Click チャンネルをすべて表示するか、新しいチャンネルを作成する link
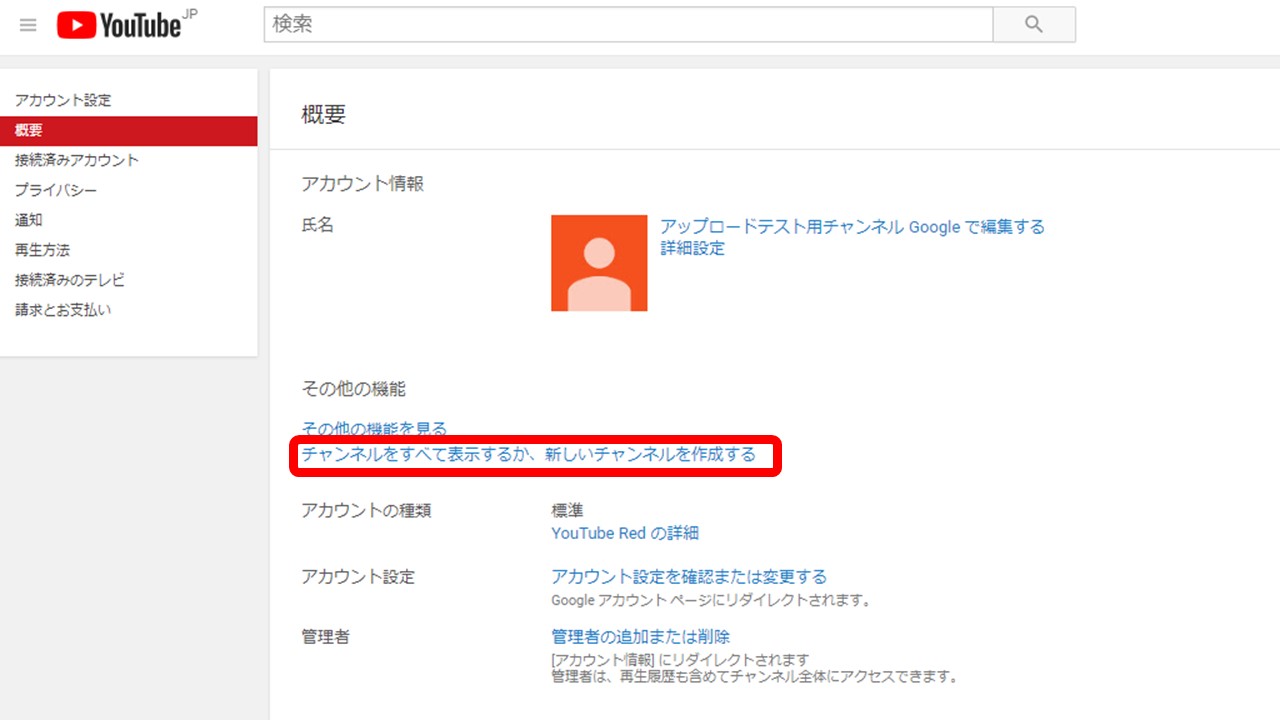The width and height of the screenshot is (1280, 720). (529, 455)
